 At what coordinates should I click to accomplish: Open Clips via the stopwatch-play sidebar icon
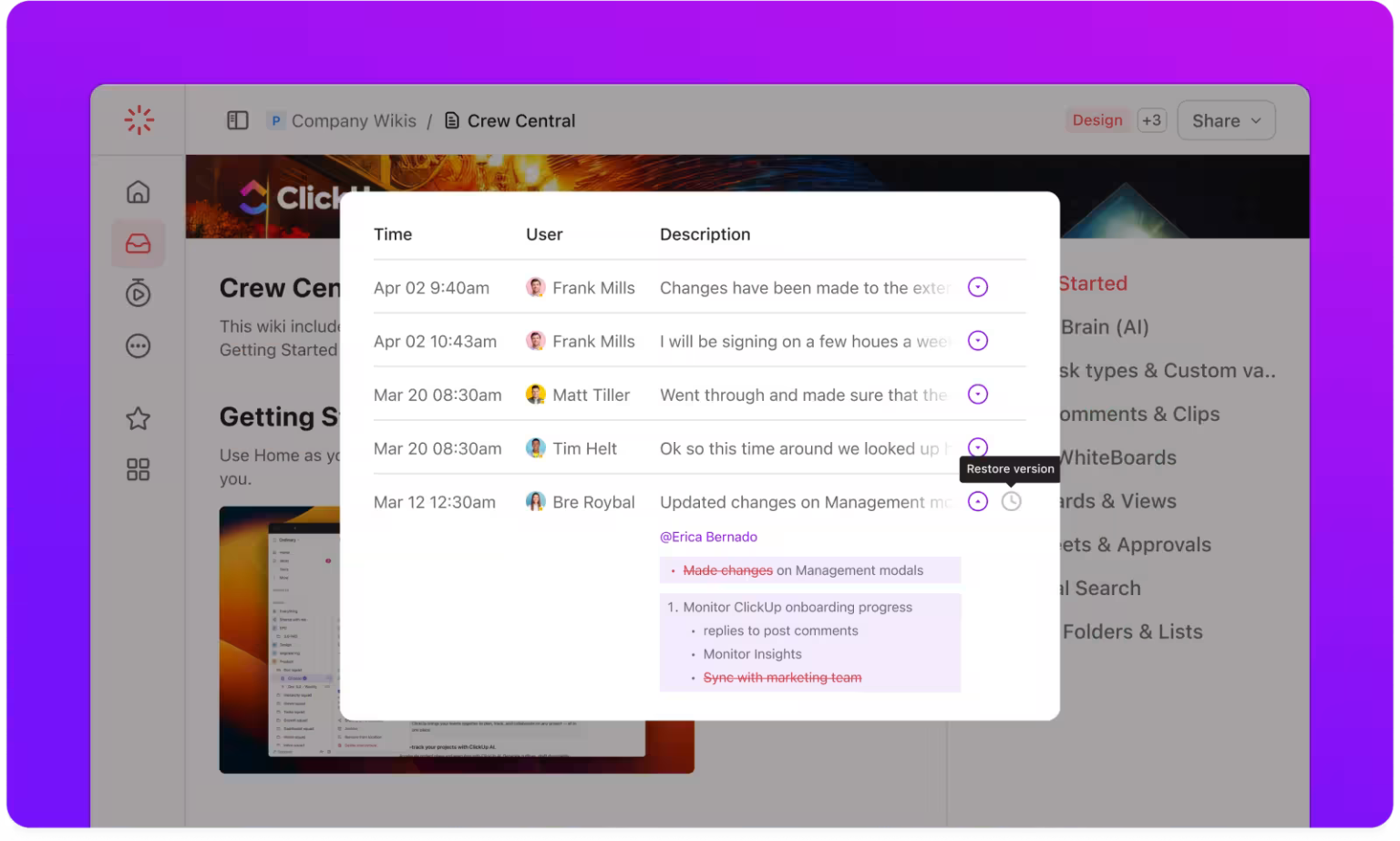(138, 293)
